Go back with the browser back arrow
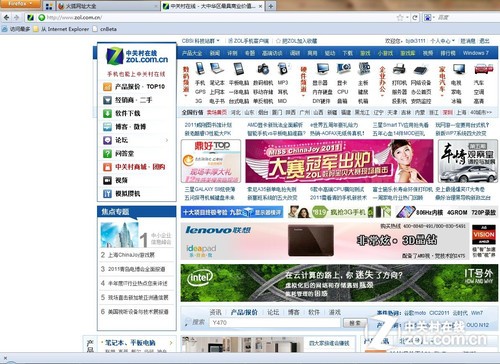 [7, 18]
